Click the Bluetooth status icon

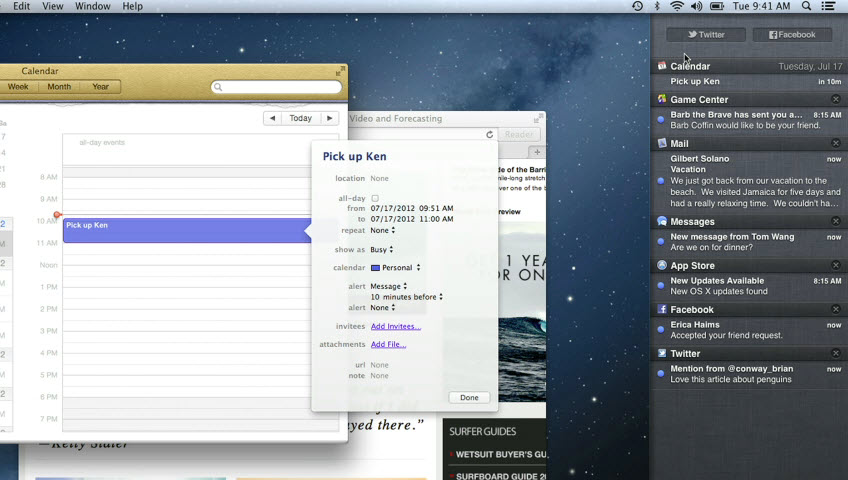point(657,6)
